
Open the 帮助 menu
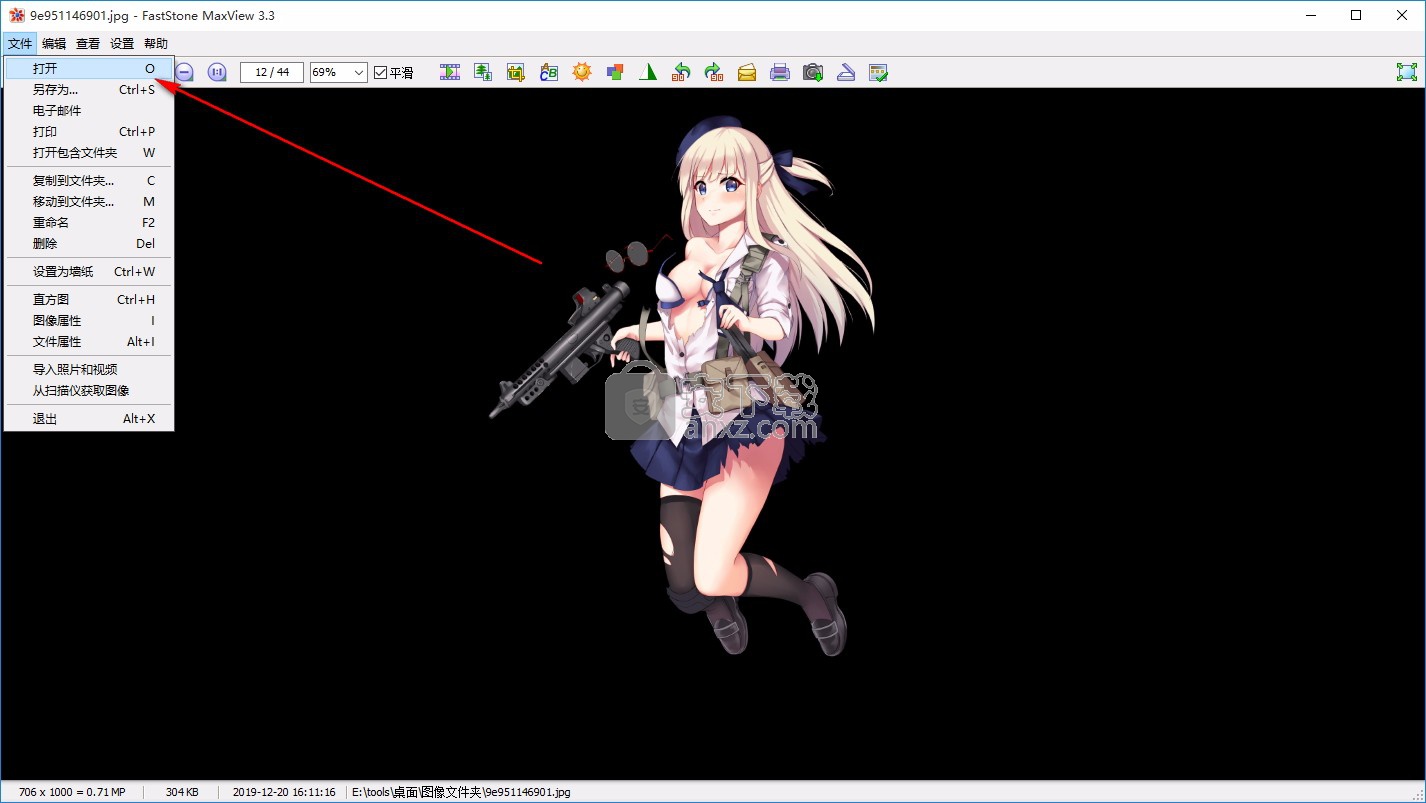pos(156,44)
